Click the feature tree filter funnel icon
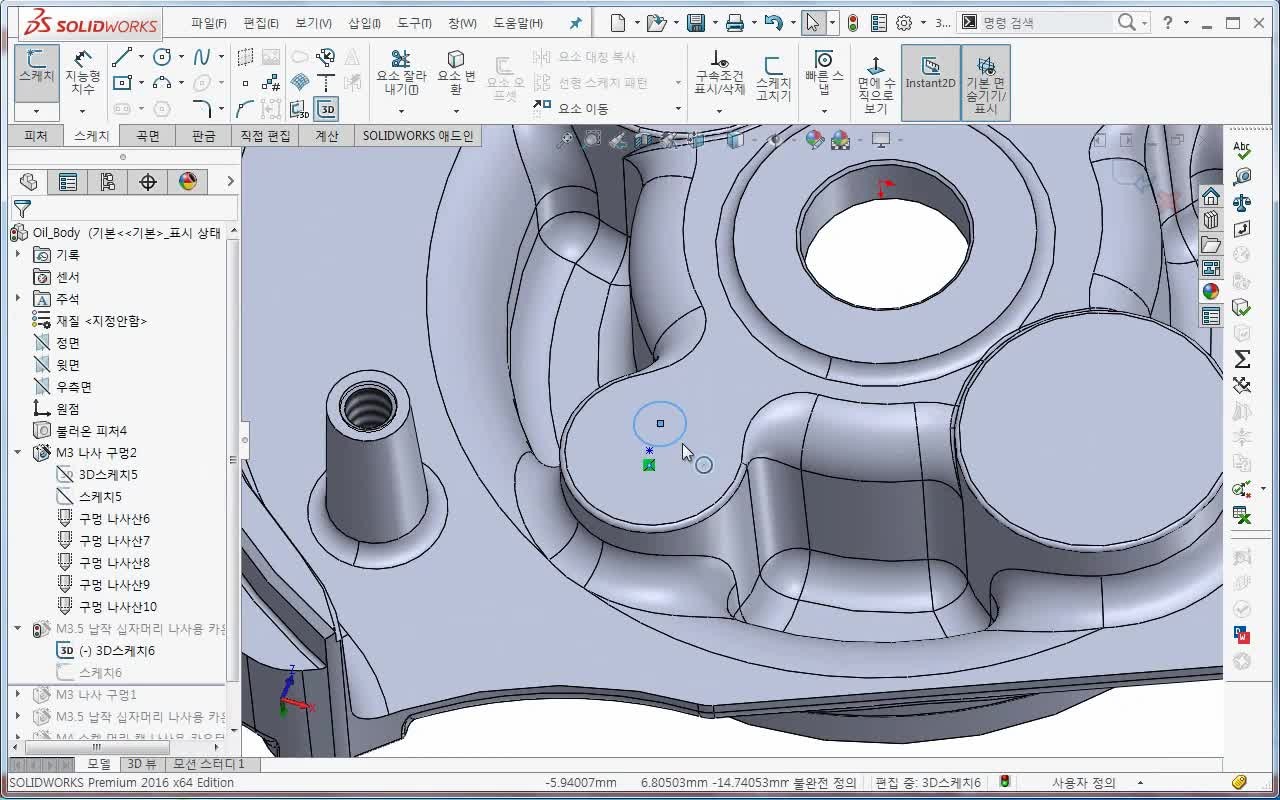Screen dimensions: 1280x800 pos(22,208)
